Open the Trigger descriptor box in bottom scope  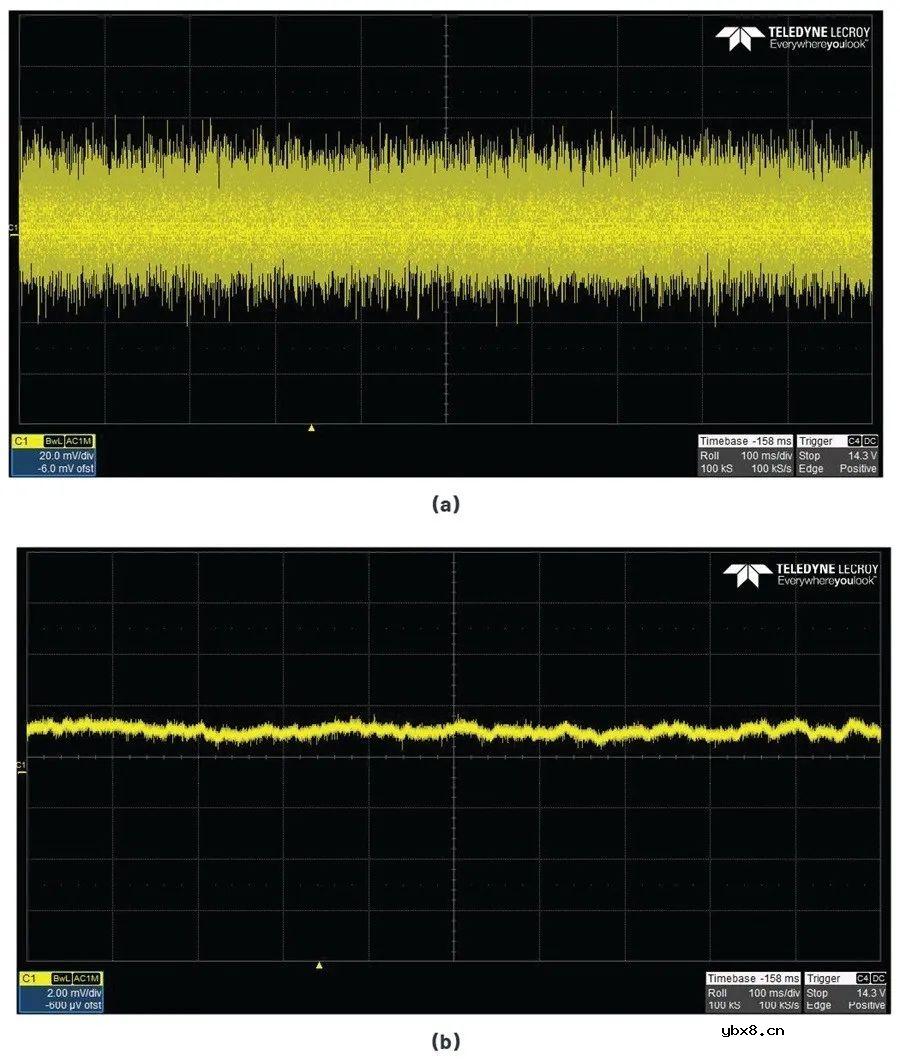point(845,992)
